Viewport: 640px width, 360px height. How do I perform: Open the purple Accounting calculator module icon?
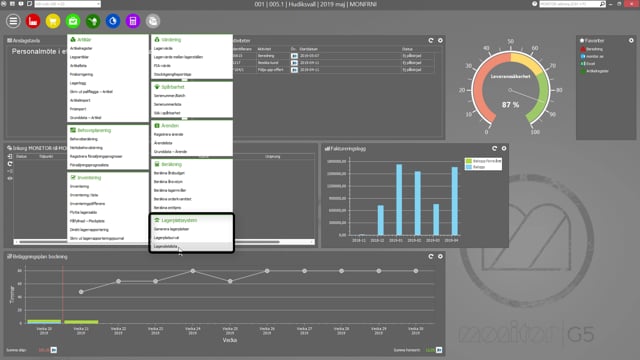133,21
